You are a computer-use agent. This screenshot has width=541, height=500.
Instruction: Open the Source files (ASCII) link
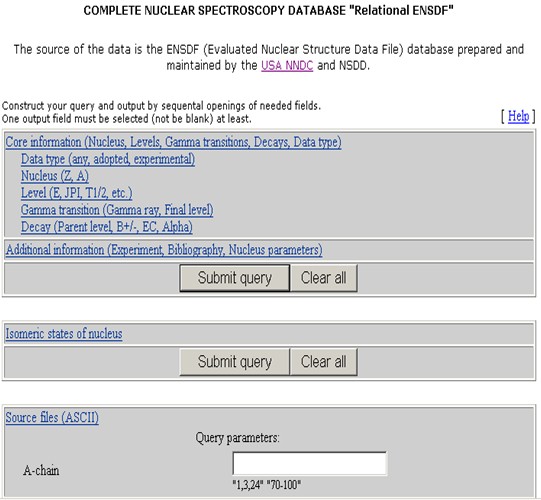(52, 418)
